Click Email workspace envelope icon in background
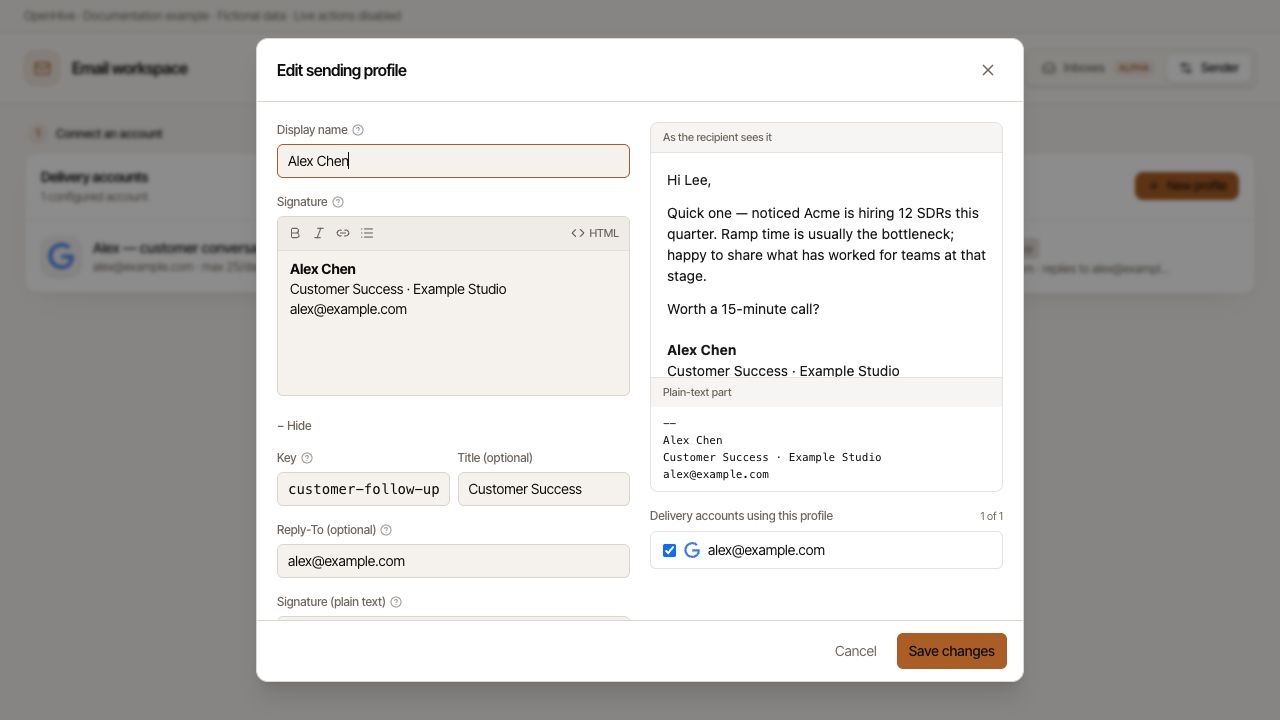This screenshot has height=720, width=1280. click(43, 69)
